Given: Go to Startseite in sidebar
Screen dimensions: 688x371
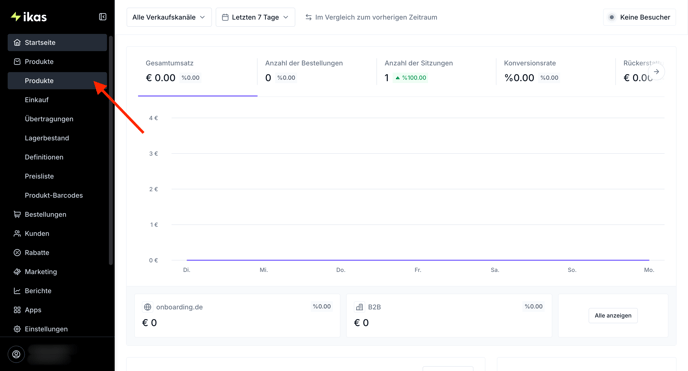Looking at the screenshot, I should 57,43.
